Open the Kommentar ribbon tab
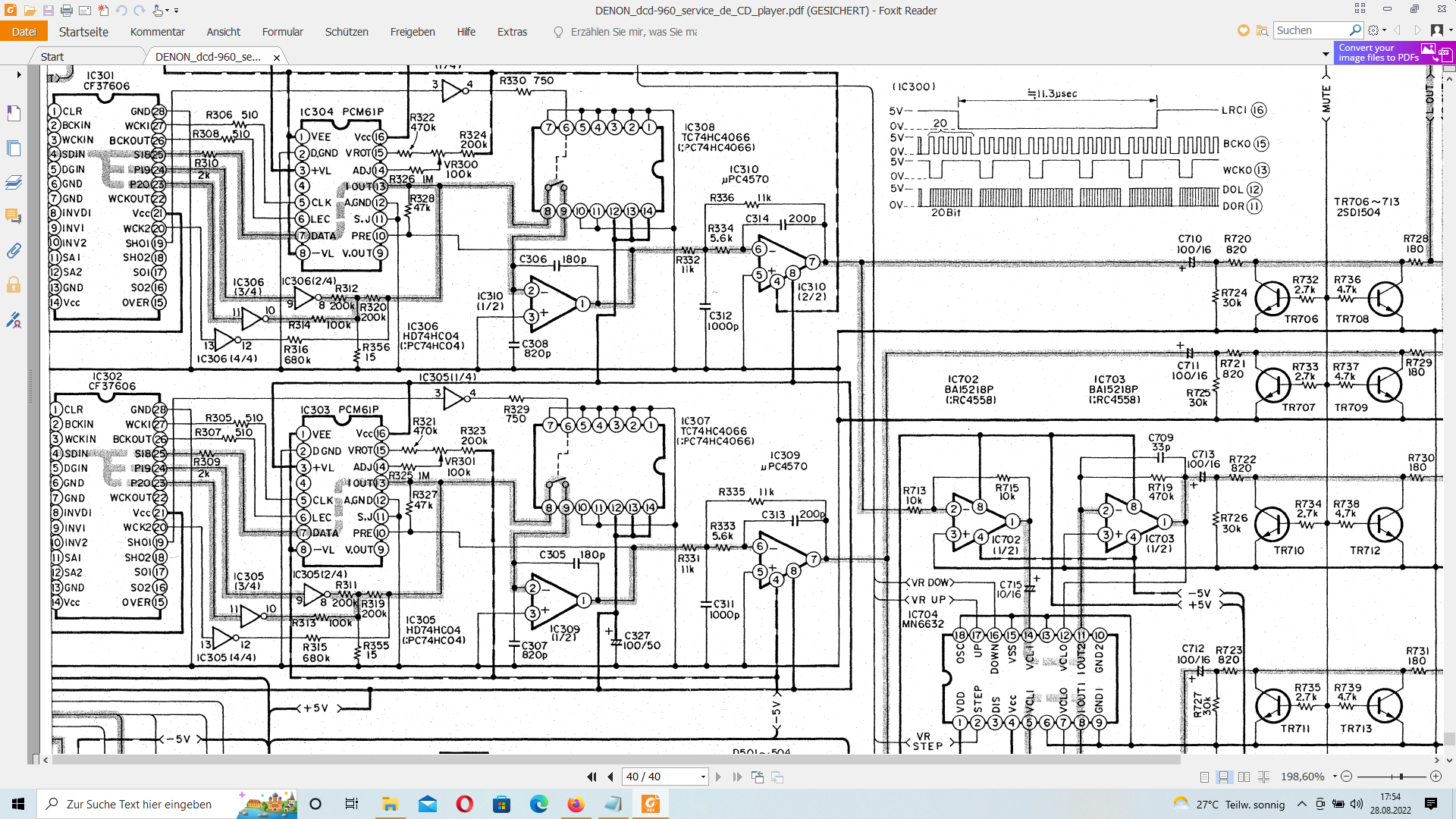This screenshot has height=819, width=1456. (x=157, y=32)
